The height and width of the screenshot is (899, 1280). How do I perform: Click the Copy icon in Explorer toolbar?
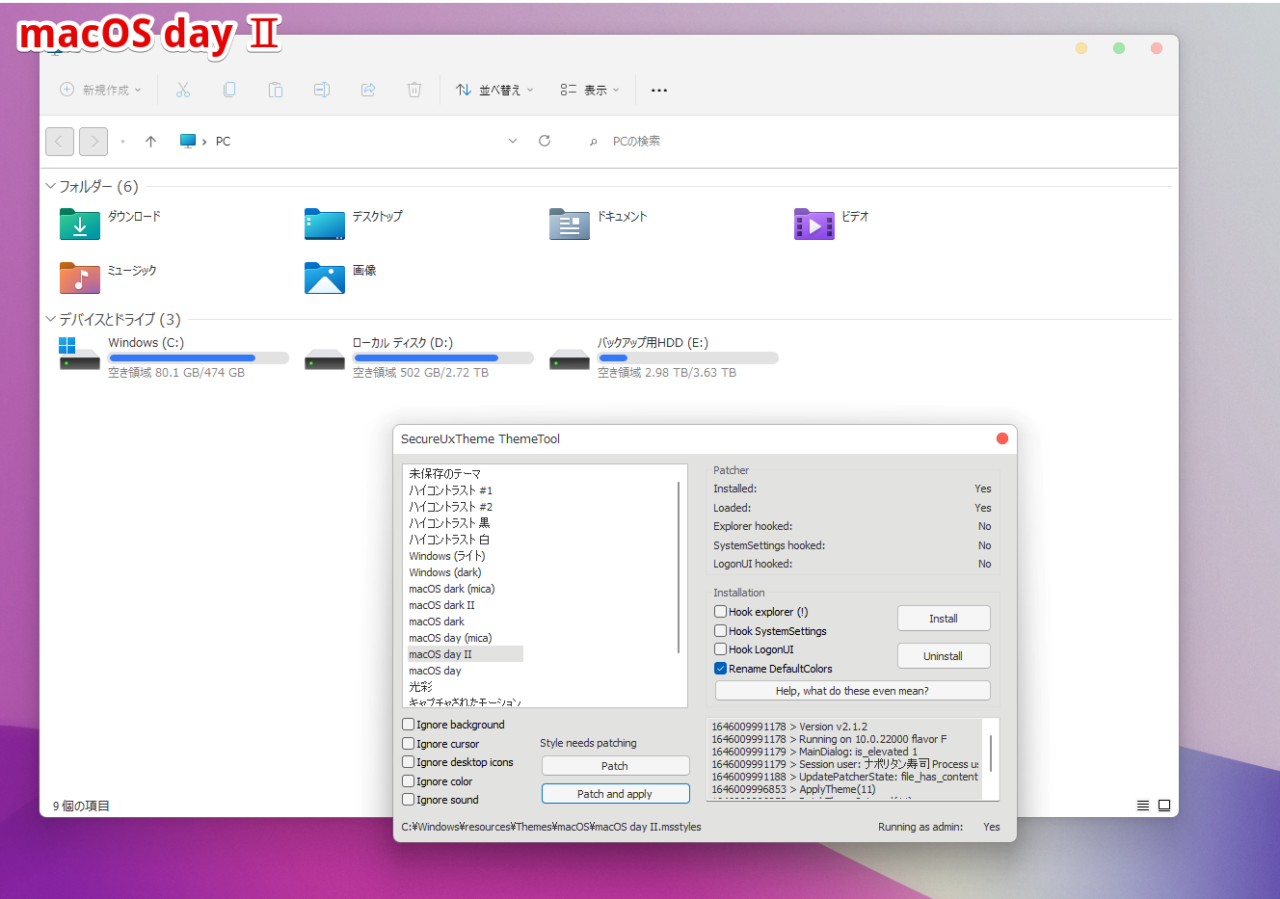(229, 90)
